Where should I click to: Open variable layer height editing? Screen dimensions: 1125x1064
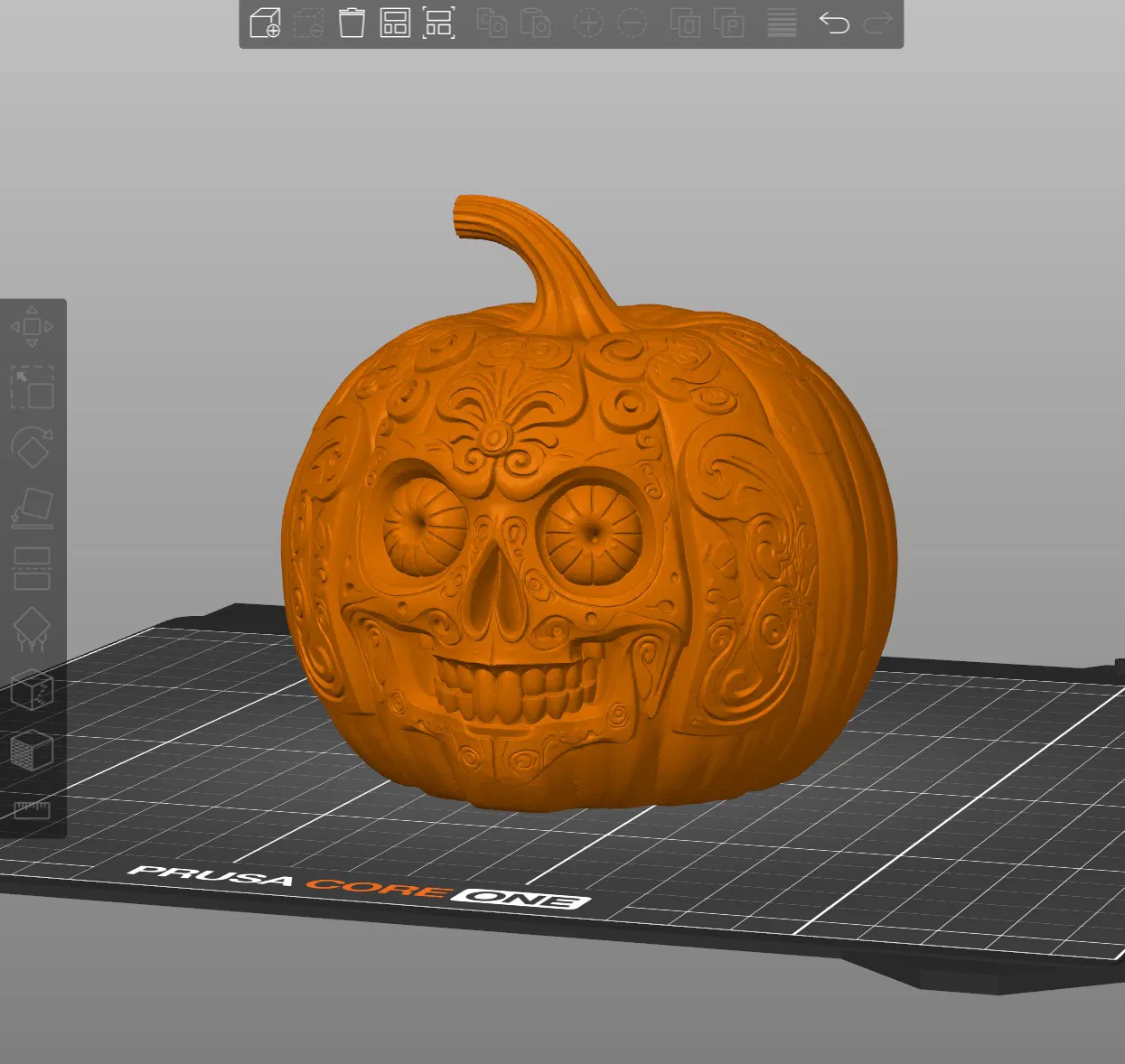click(x=782, y=23)
